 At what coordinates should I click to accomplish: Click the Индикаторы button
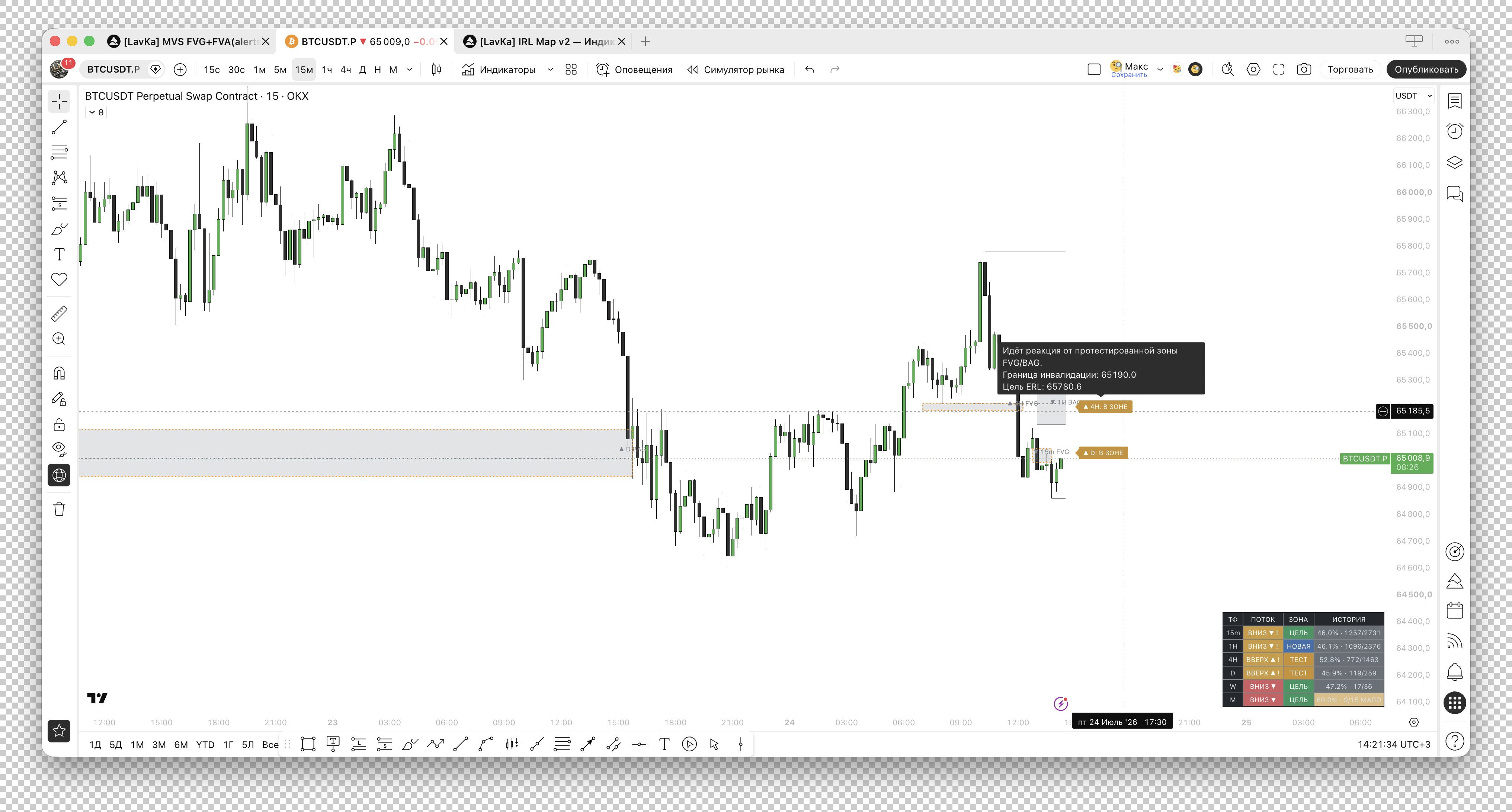tap(499, 69)
